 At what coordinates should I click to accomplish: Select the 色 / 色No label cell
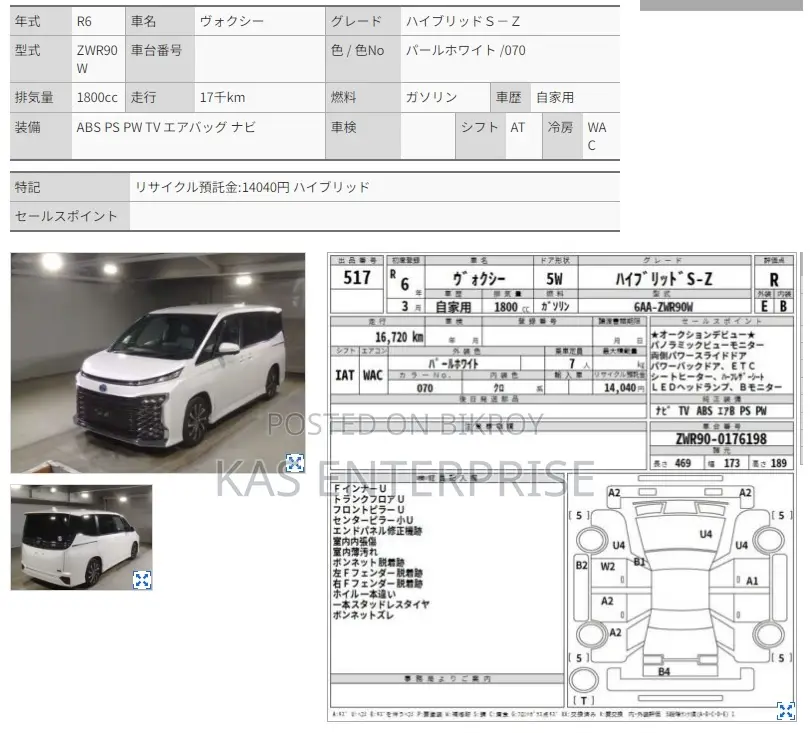[363, 59]
